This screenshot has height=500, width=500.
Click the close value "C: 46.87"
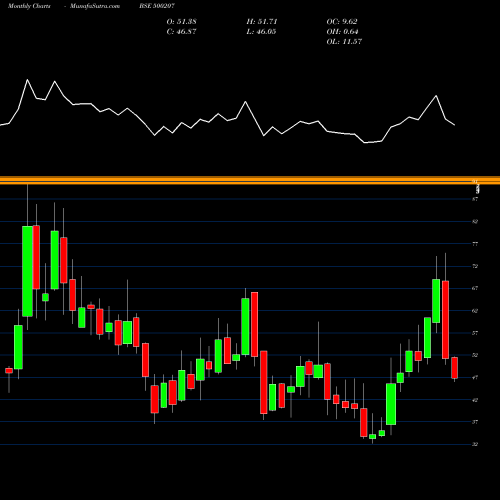pyautogui.click(x=181, y=32)
